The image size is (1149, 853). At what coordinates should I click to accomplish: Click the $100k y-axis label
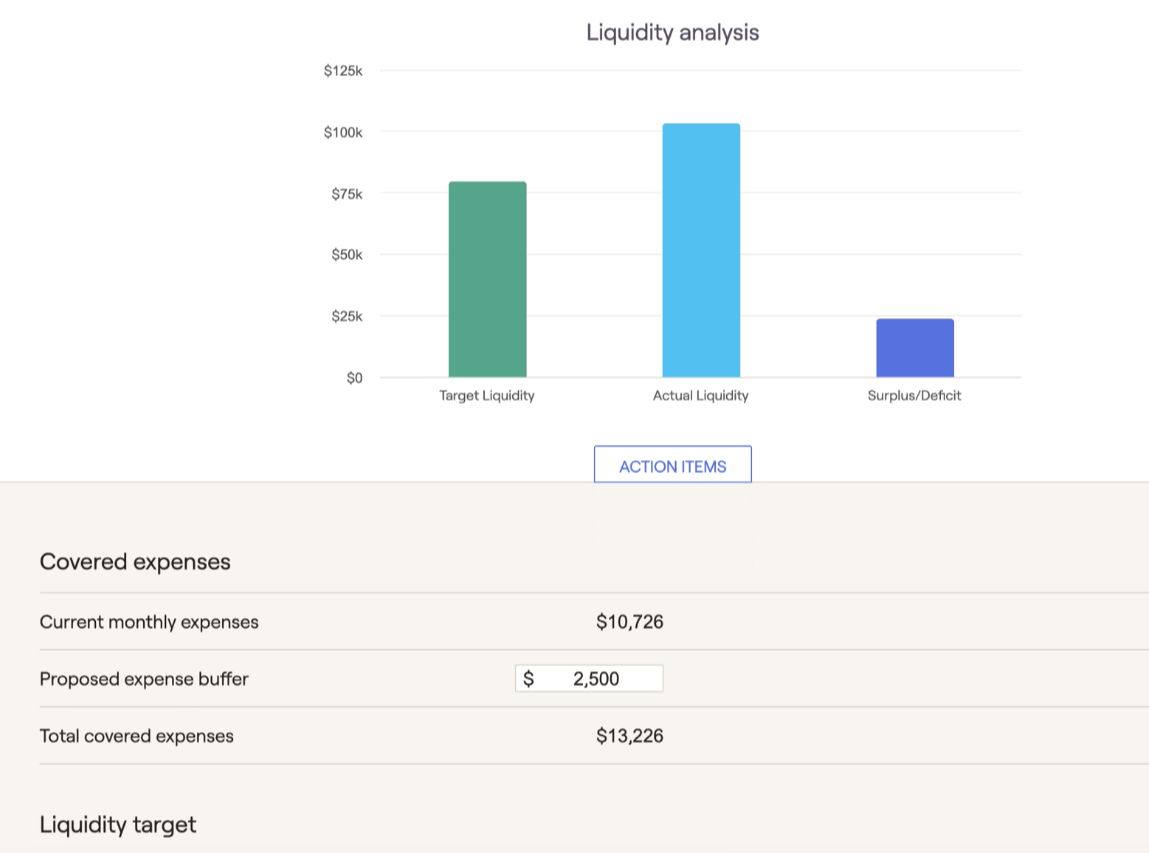tap(343, 133)
